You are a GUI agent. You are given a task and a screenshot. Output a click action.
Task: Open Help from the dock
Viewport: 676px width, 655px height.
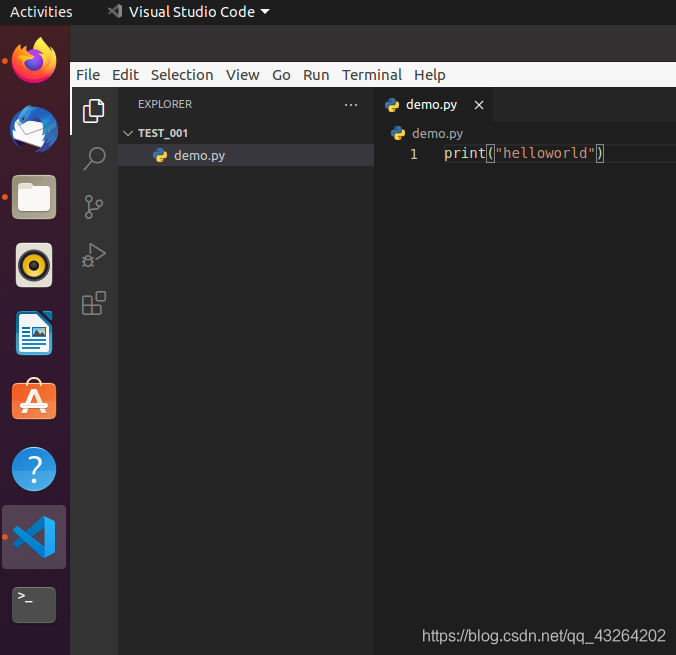[34, 469]
